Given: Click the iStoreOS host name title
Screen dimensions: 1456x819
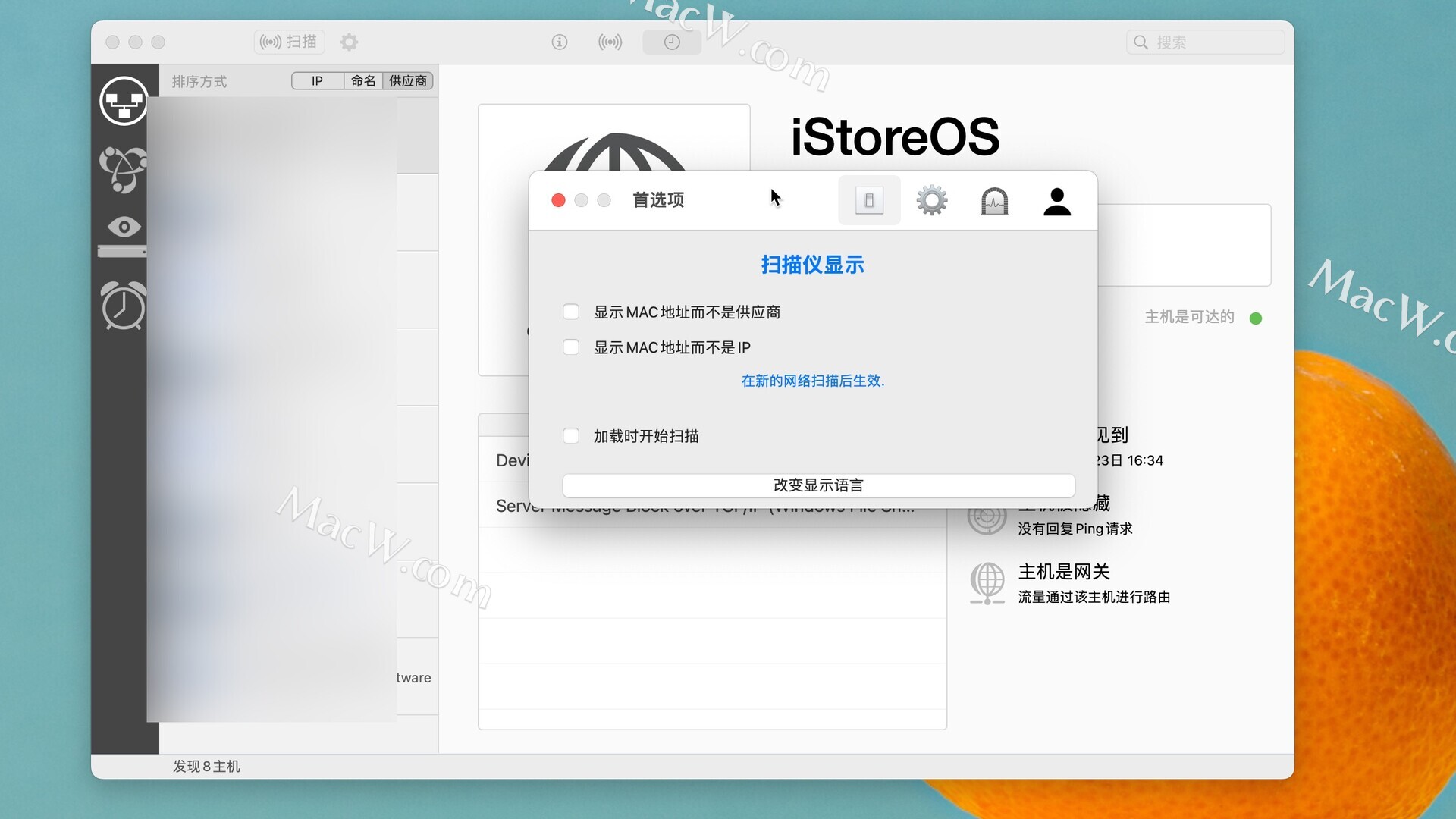Looking at the screenshot, I should tap(895, 136).
